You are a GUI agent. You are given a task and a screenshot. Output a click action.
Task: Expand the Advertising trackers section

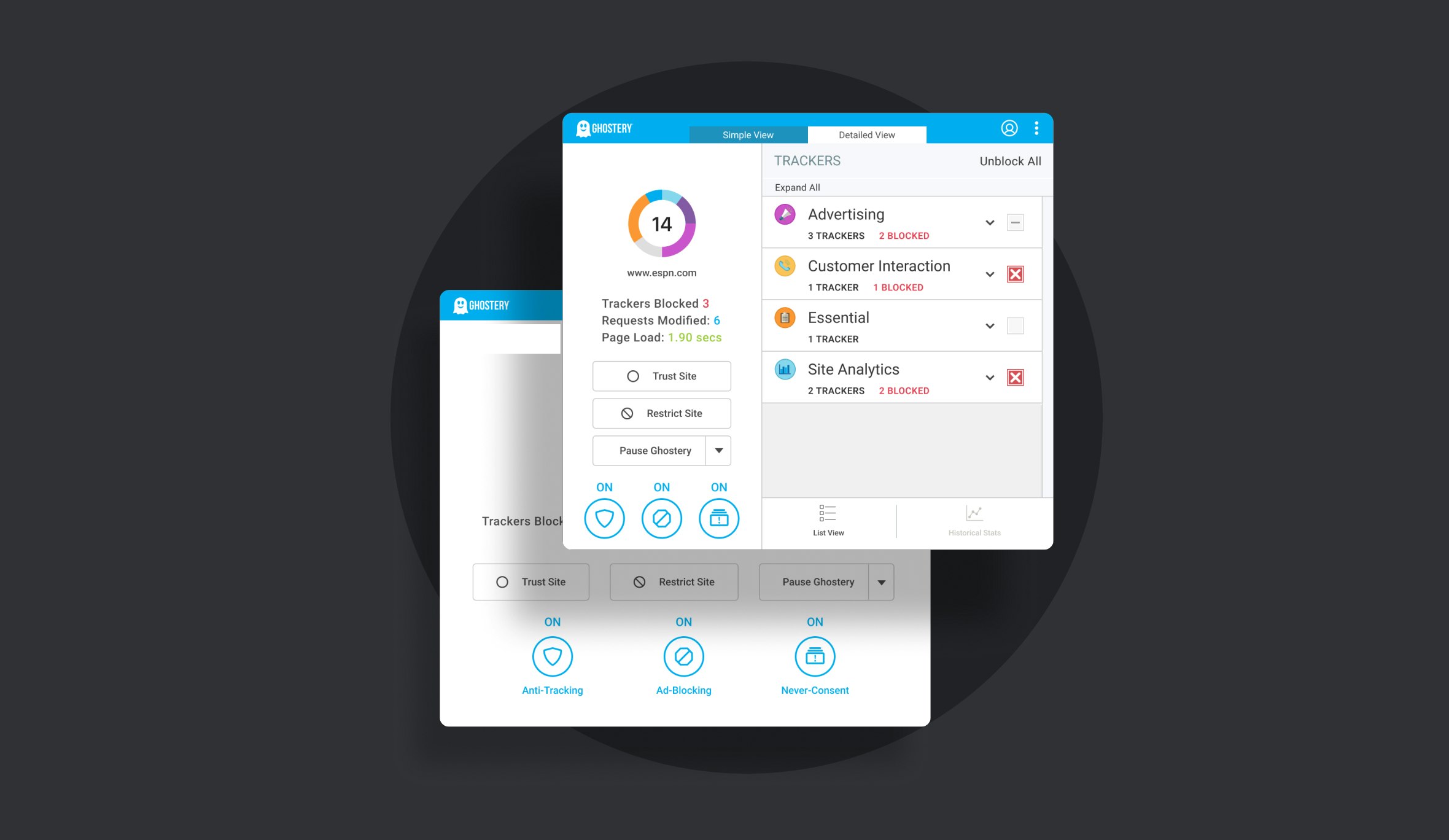click(988, 222)
